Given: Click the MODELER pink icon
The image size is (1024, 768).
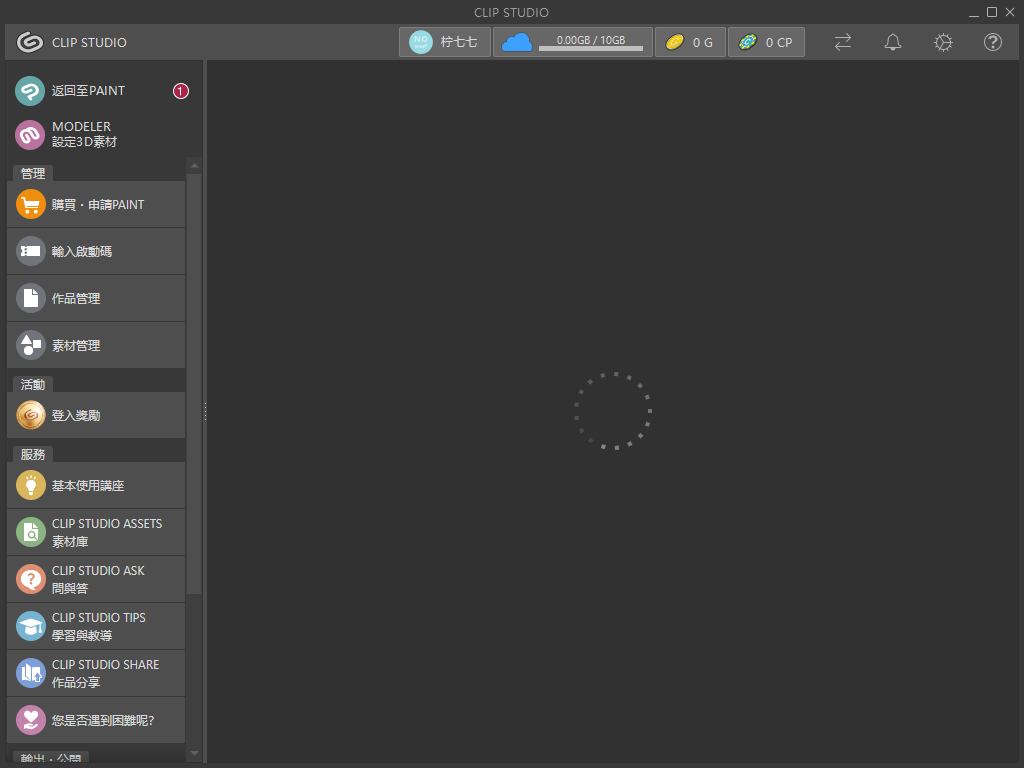Looking at the screenshot, I should [30, 135].
